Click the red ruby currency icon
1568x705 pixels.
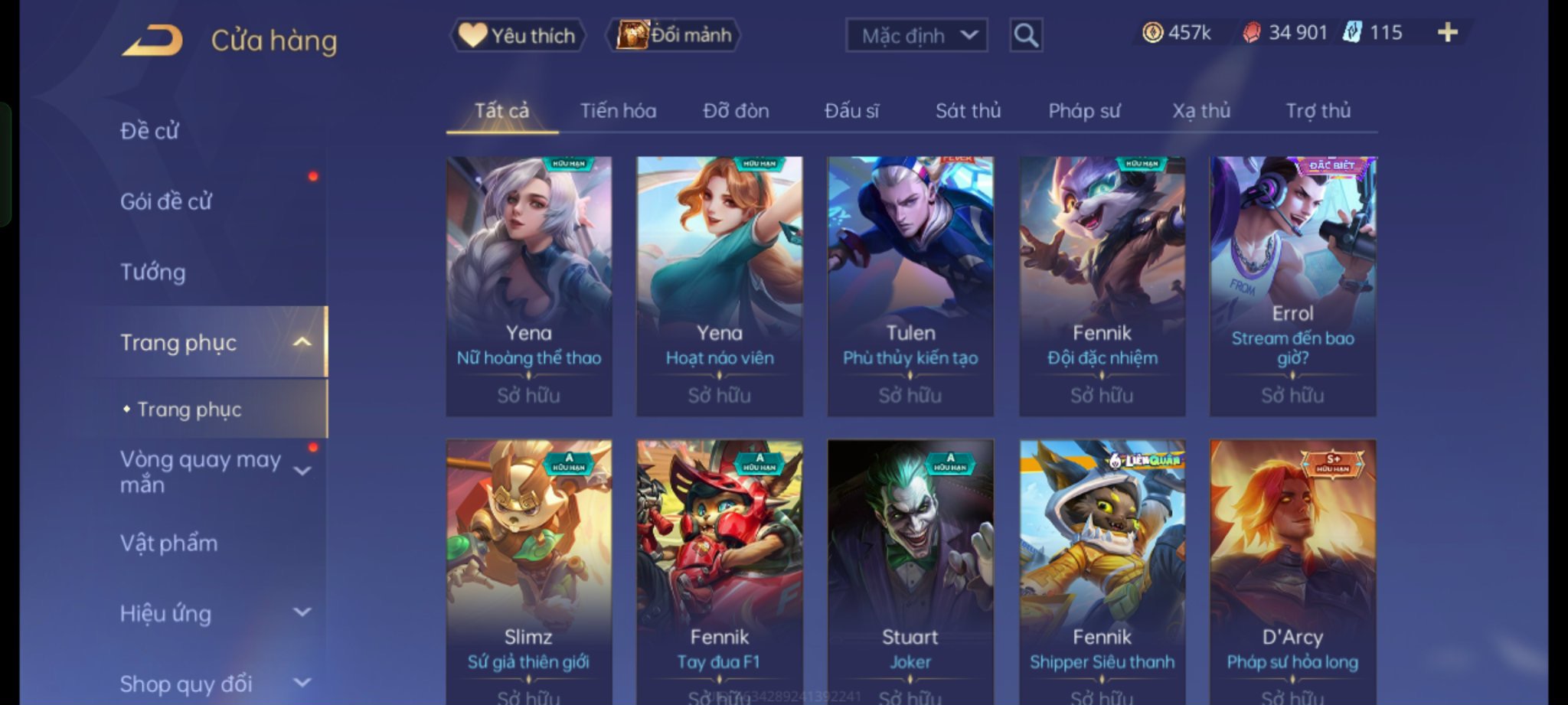pos(1251,32)
